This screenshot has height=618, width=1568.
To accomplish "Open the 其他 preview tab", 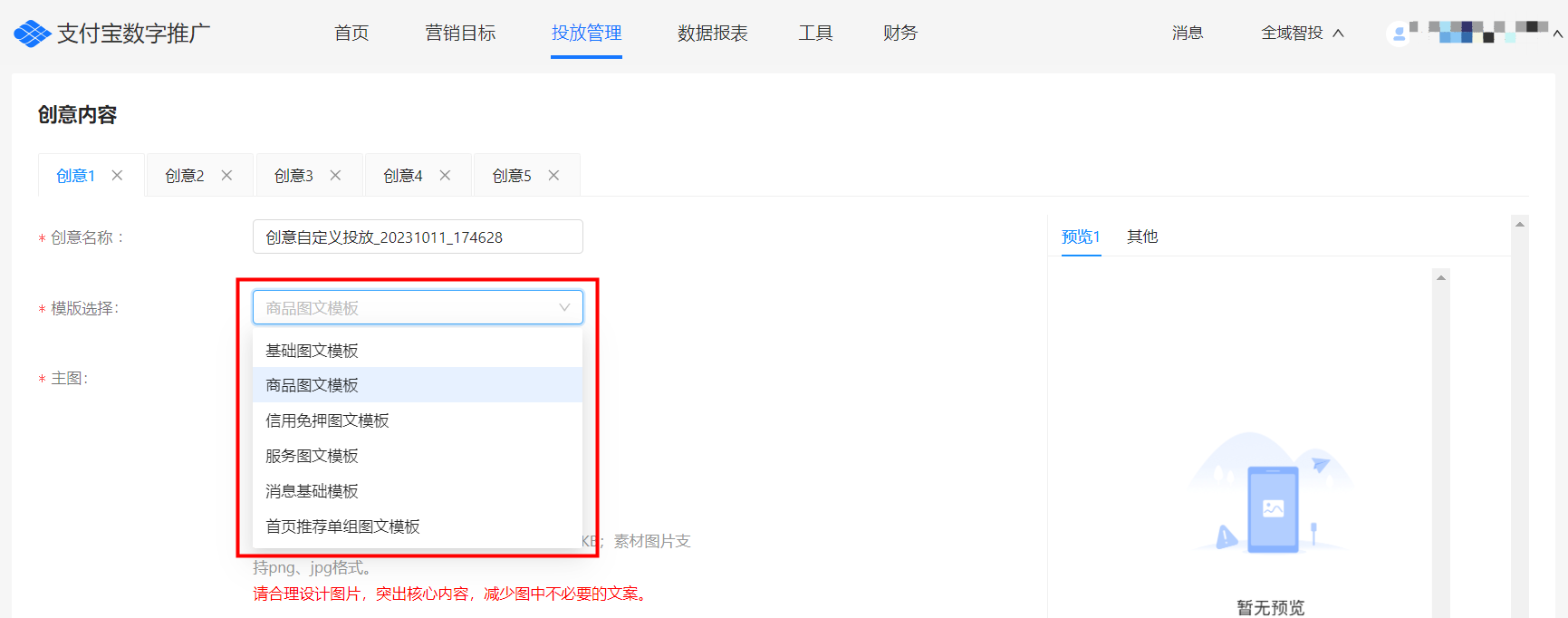I will tap(1141, 237).
